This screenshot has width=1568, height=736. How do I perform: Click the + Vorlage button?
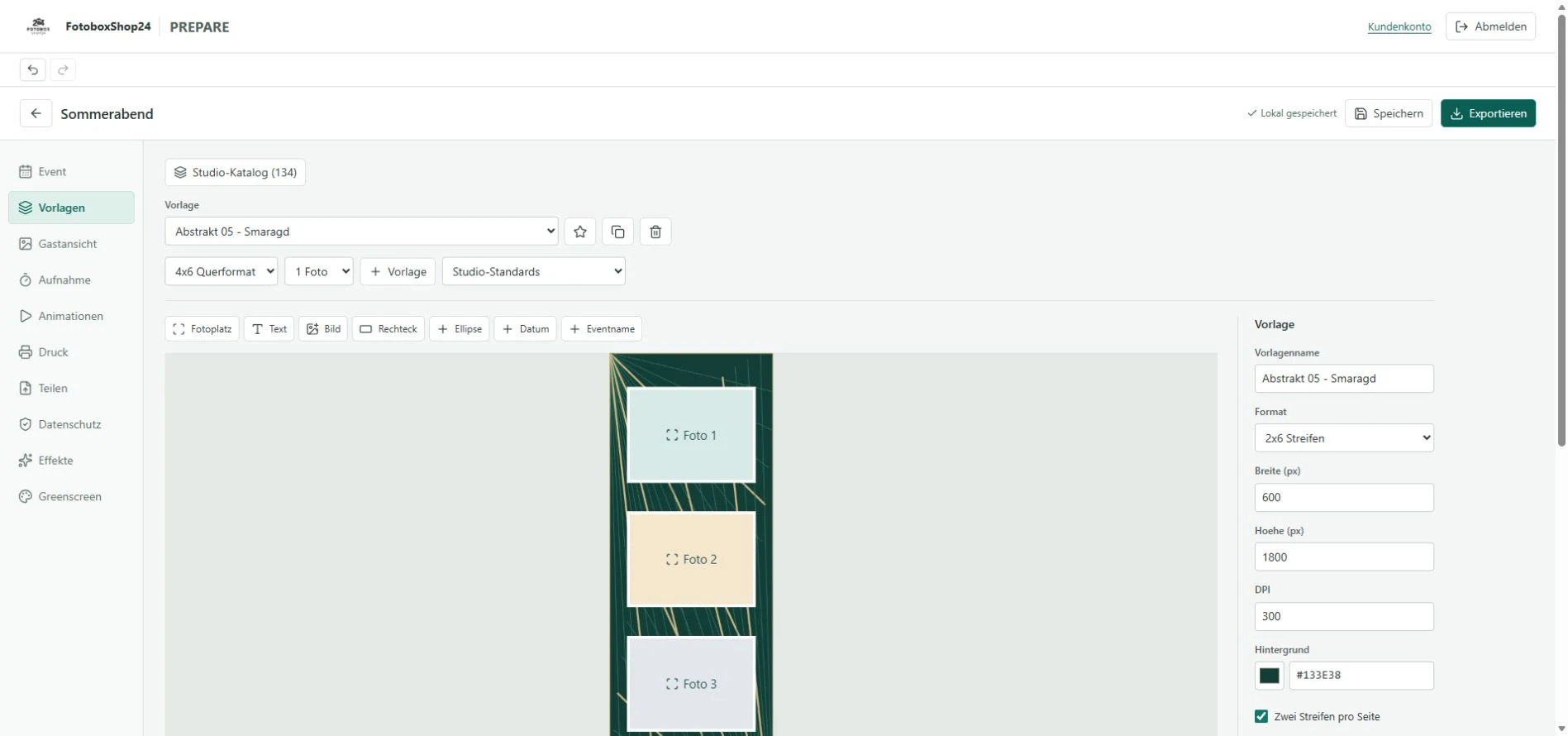point(398,271)
